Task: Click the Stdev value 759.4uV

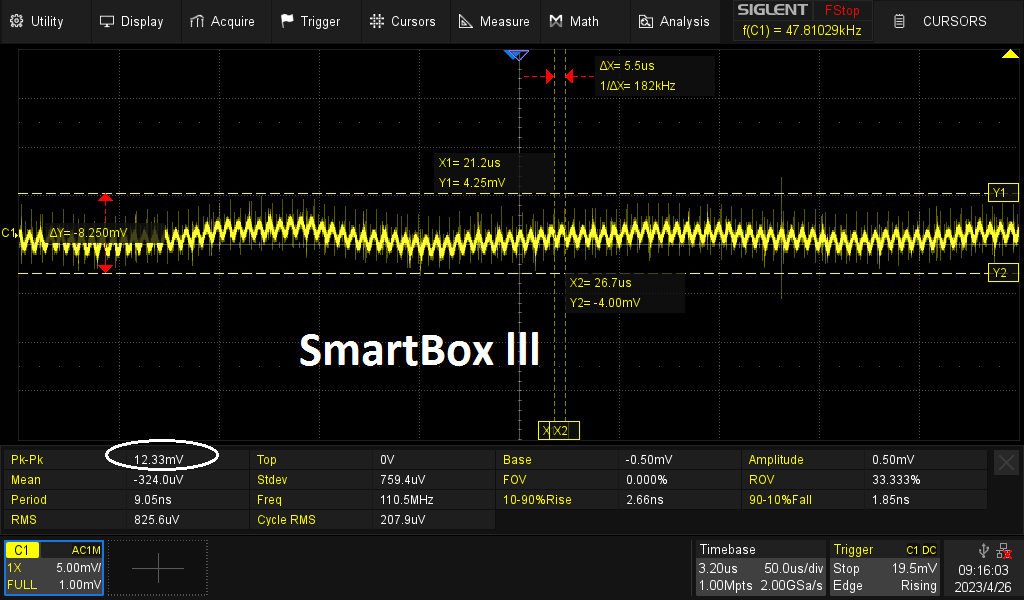Action: tap(402, 480)
